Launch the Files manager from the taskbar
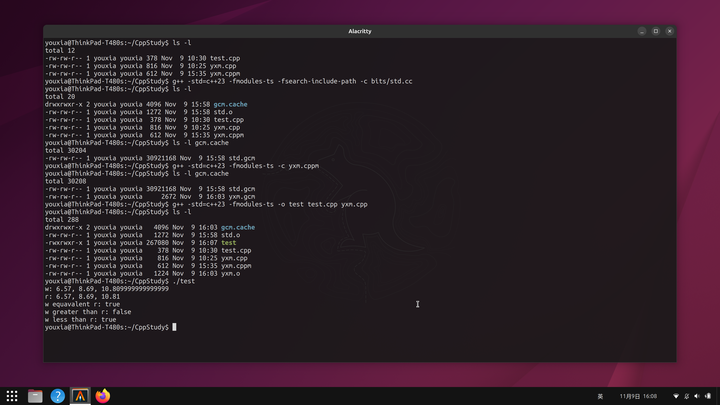The image size is (720, 405). (x=35, y=396)
